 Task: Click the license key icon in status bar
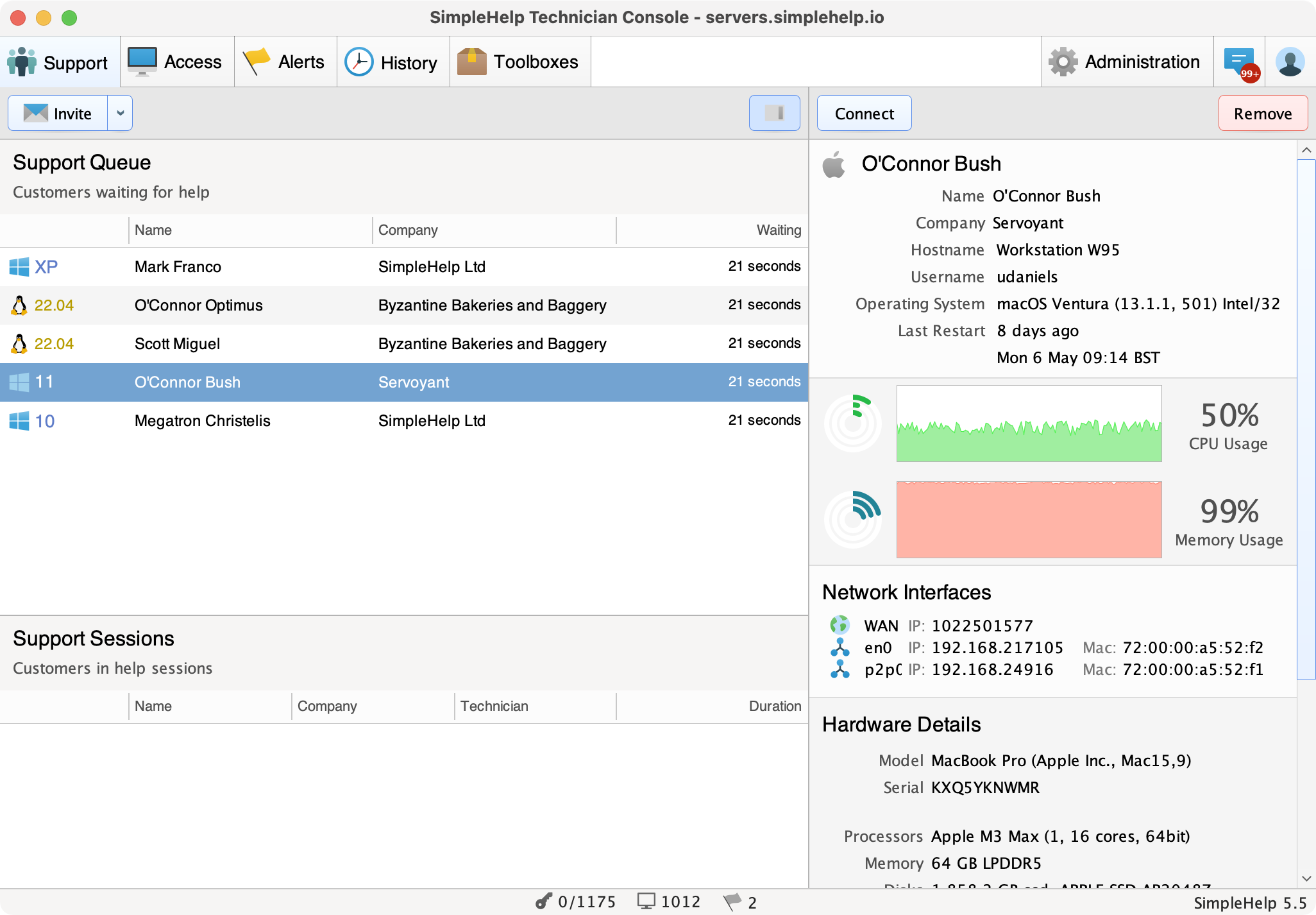point(543,902)
